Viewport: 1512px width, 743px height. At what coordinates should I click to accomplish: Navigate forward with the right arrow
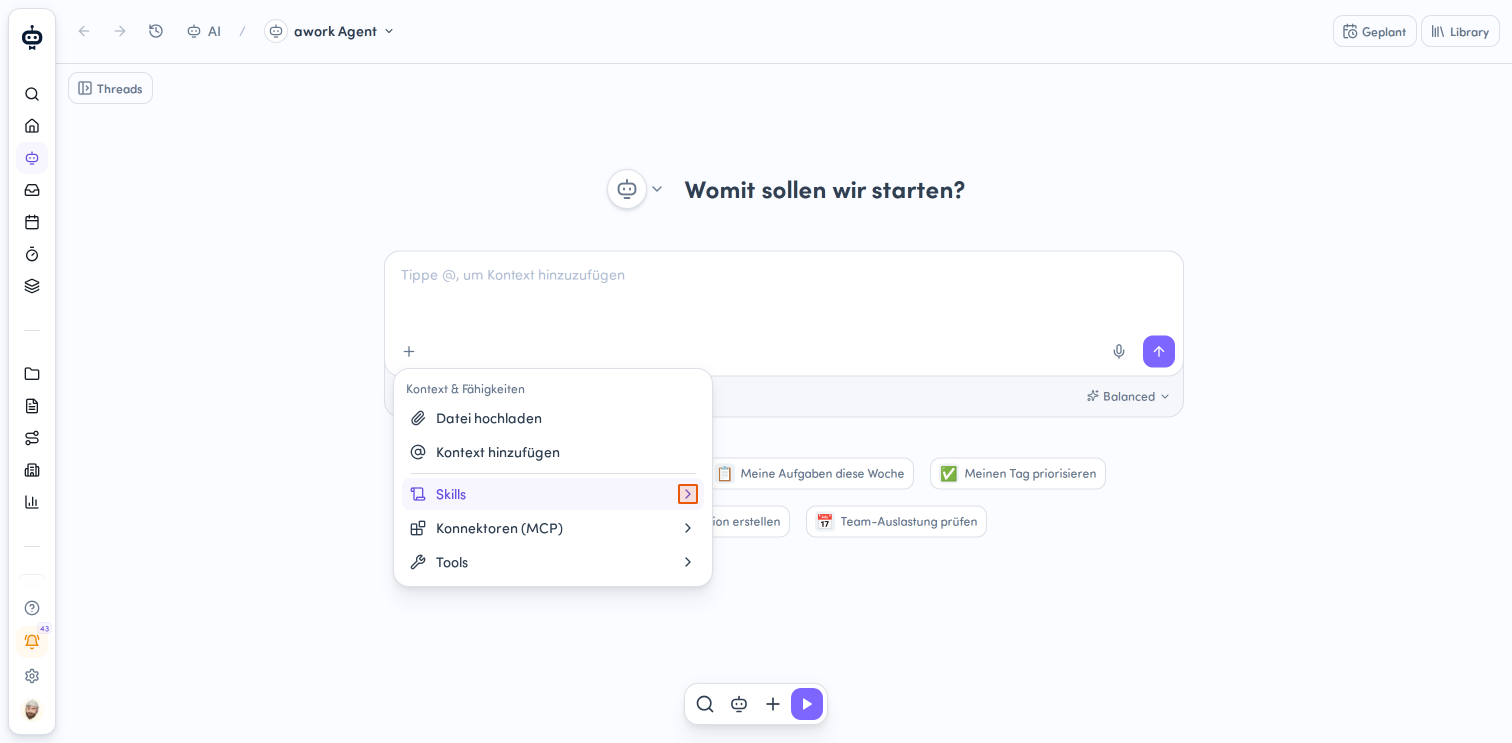120,31
